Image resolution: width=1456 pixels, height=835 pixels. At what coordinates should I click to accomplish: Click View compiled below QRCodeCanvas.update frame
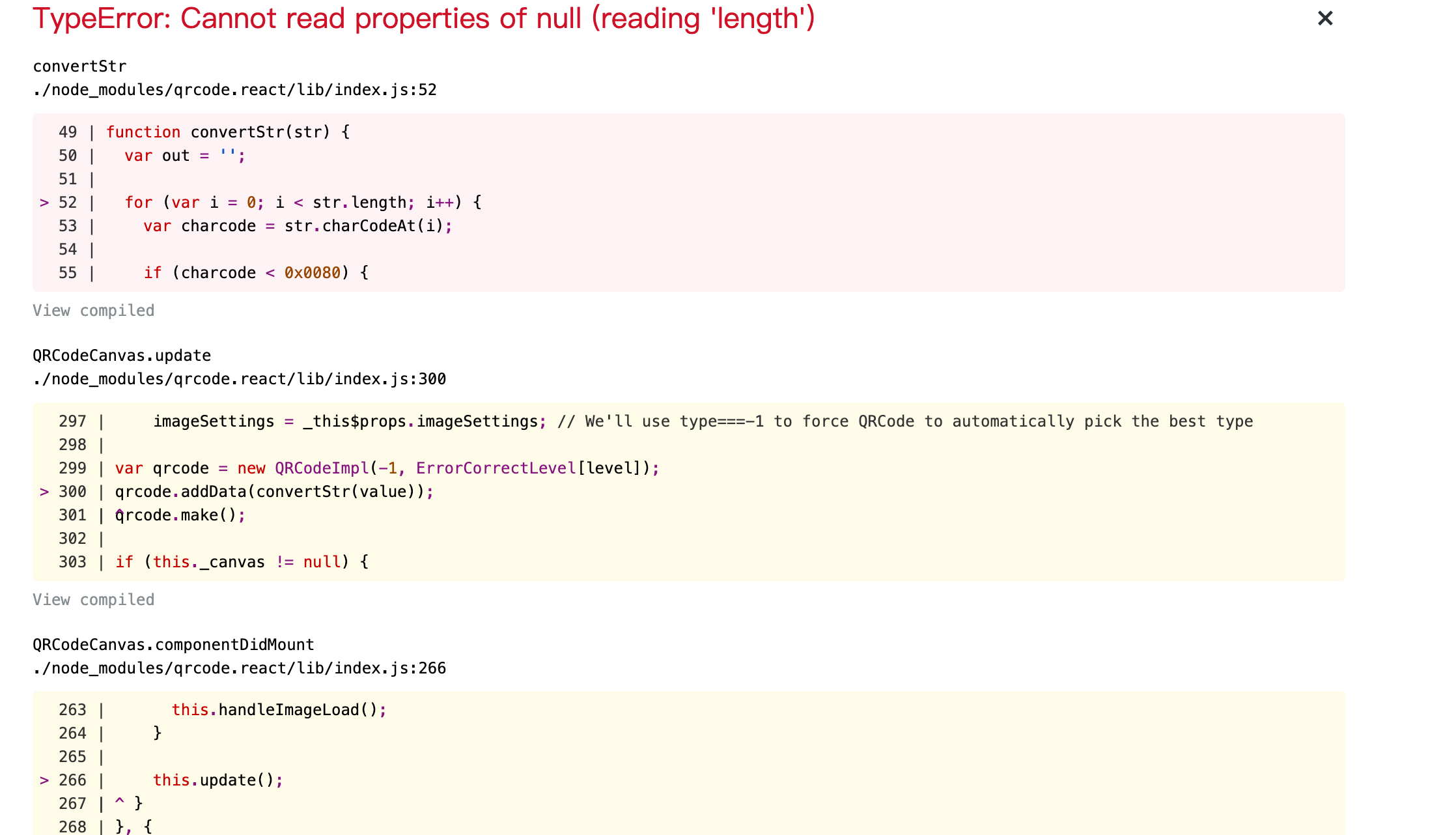point(93,600)
